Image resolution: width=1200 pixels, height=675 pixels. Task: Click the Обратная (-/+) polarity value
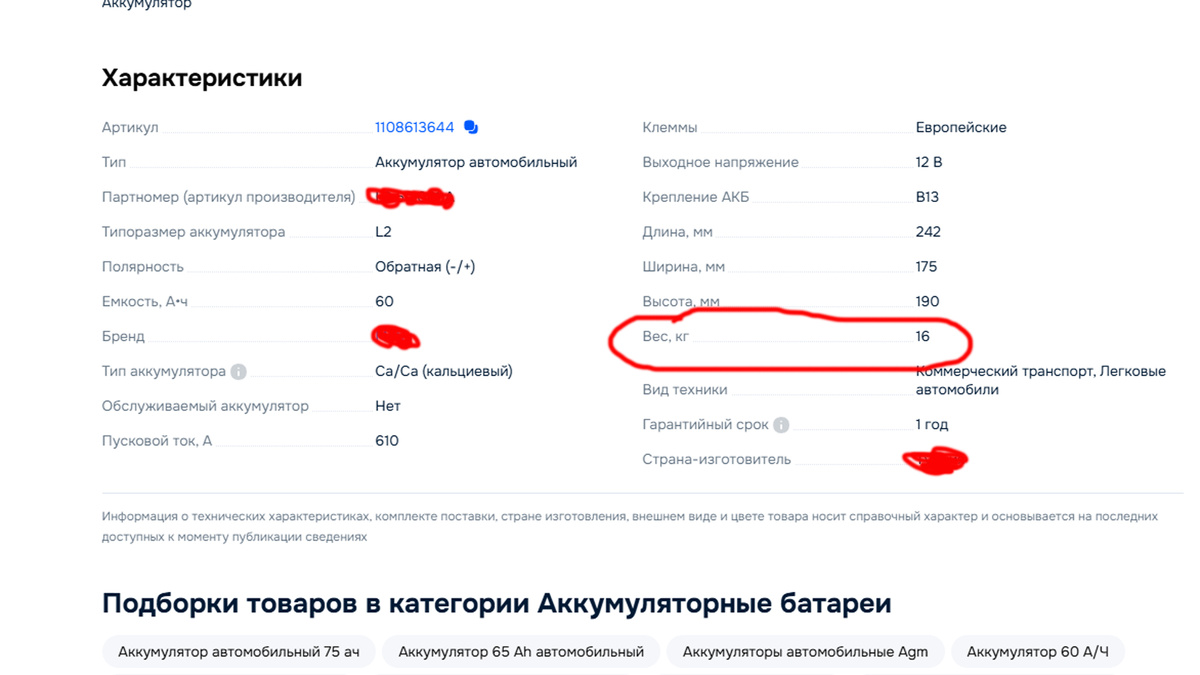(x=424, y=267)
